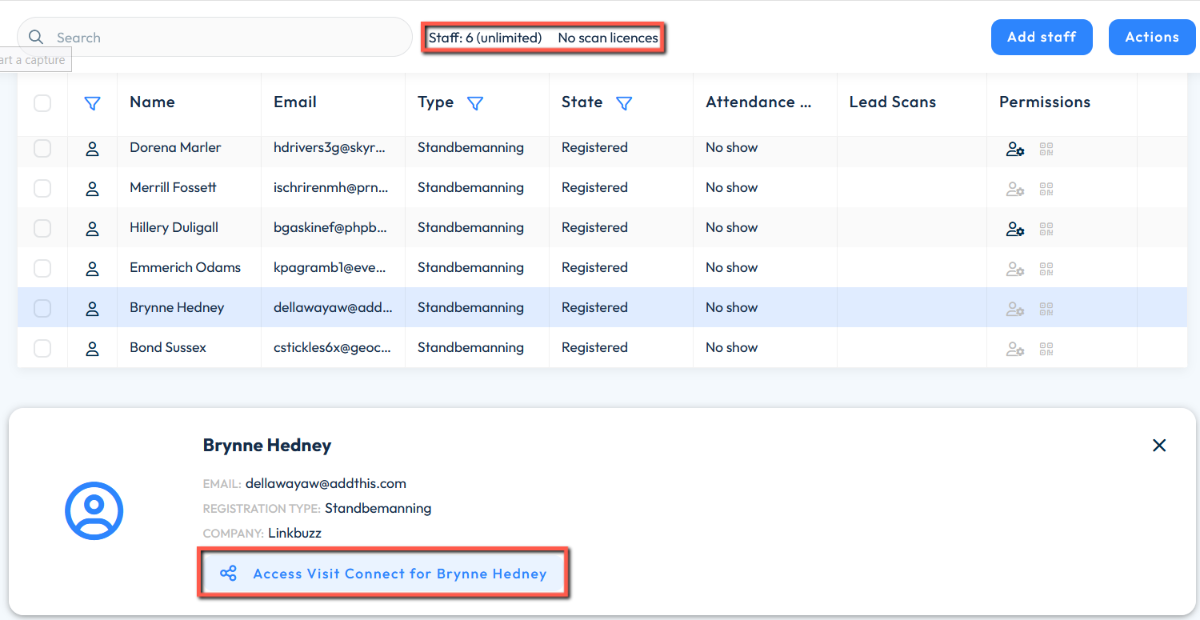
Task: Click Registered state in Bond Sussex row
Action: (594, 348)
